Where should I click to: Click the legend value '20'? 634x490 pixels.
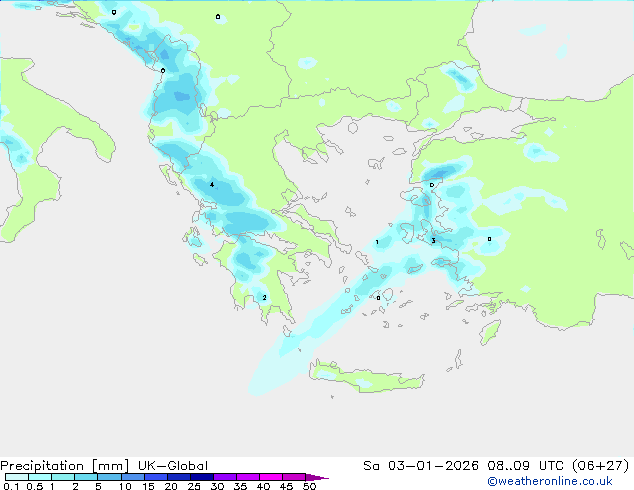coord(171,486)
